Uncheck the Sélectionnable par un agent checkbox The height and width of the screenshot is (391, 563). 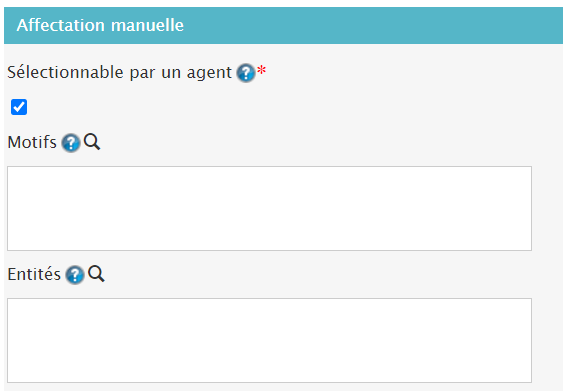click(19, 107)
